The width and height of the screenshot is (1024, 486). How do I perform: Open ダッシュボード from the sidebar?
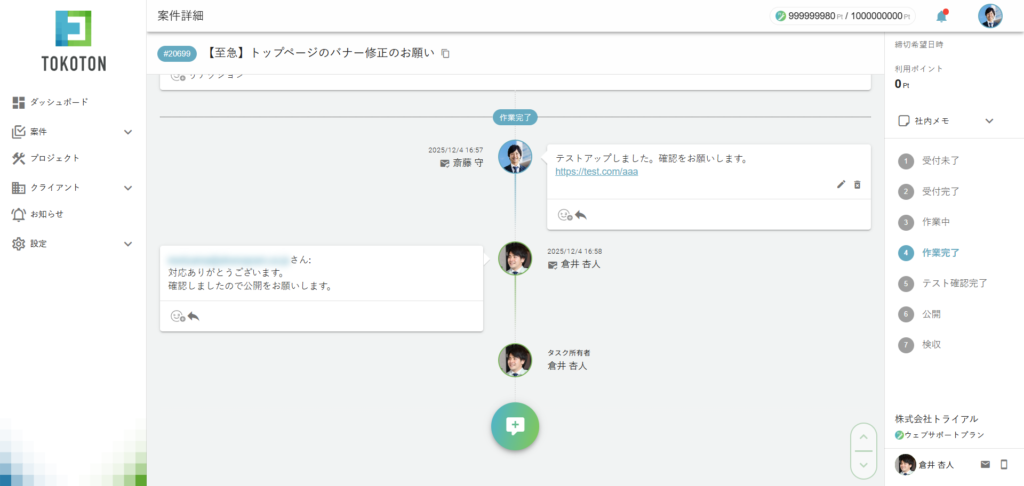point(58,102)
